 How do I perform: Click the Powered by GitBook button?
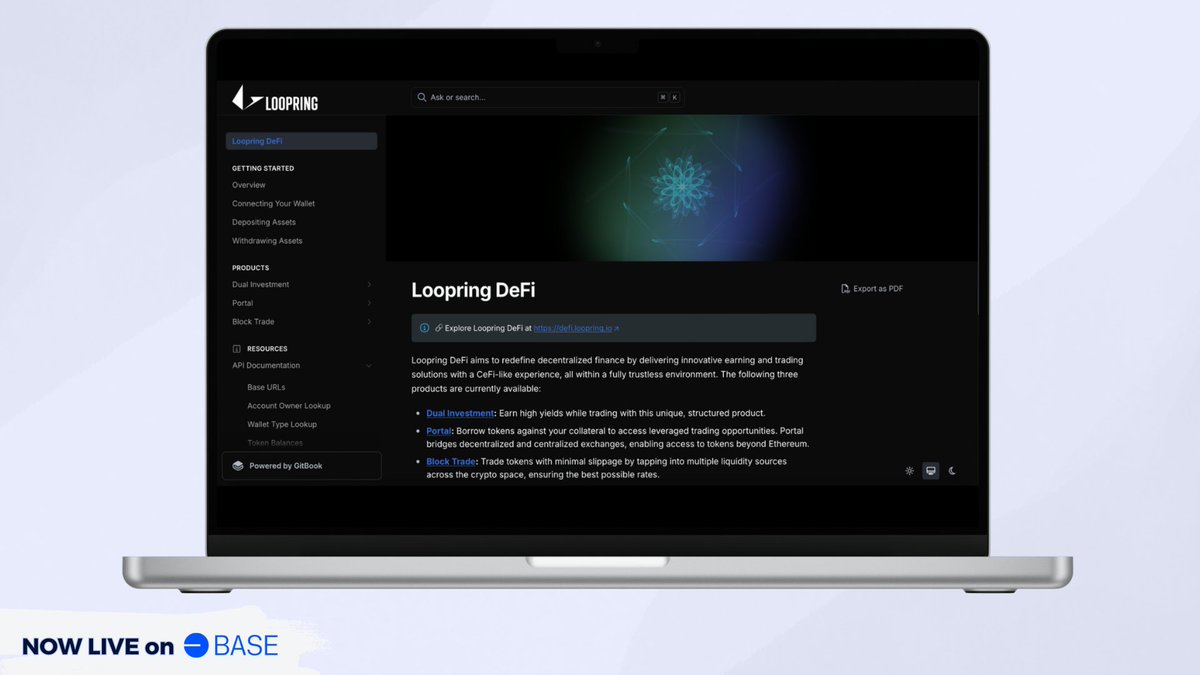[x=301, y=466]
